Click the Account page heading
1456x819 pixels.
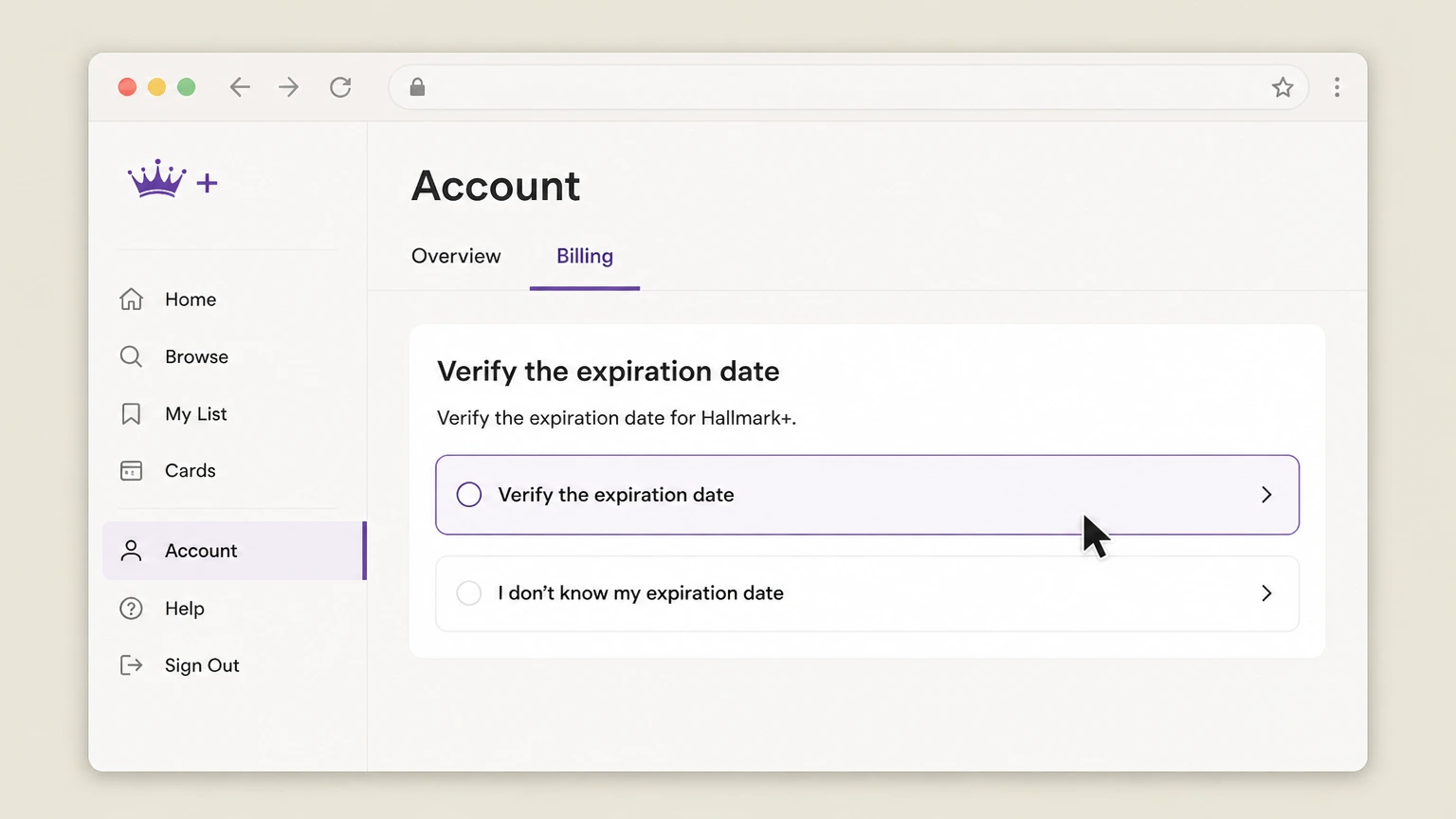click(x=496, y=186)
